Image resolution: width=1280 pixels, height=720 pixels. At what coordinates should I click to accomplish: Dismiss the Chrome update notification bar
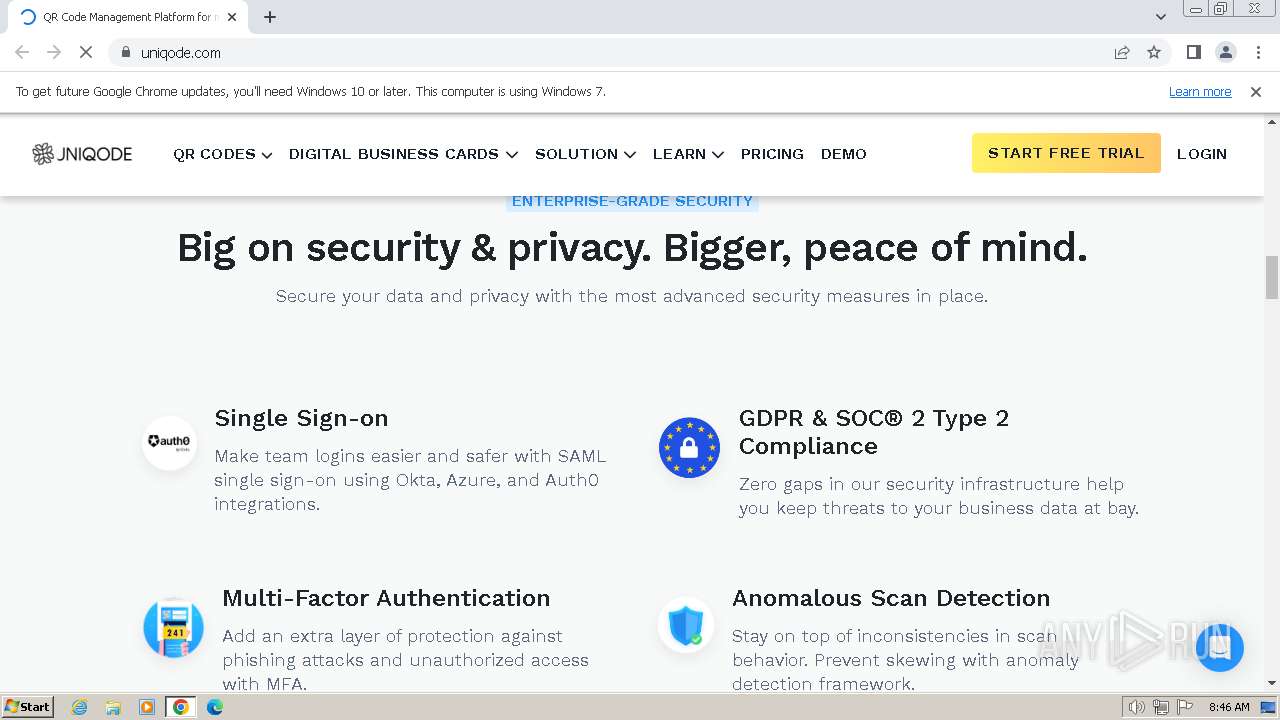[x=1256, y=92]
